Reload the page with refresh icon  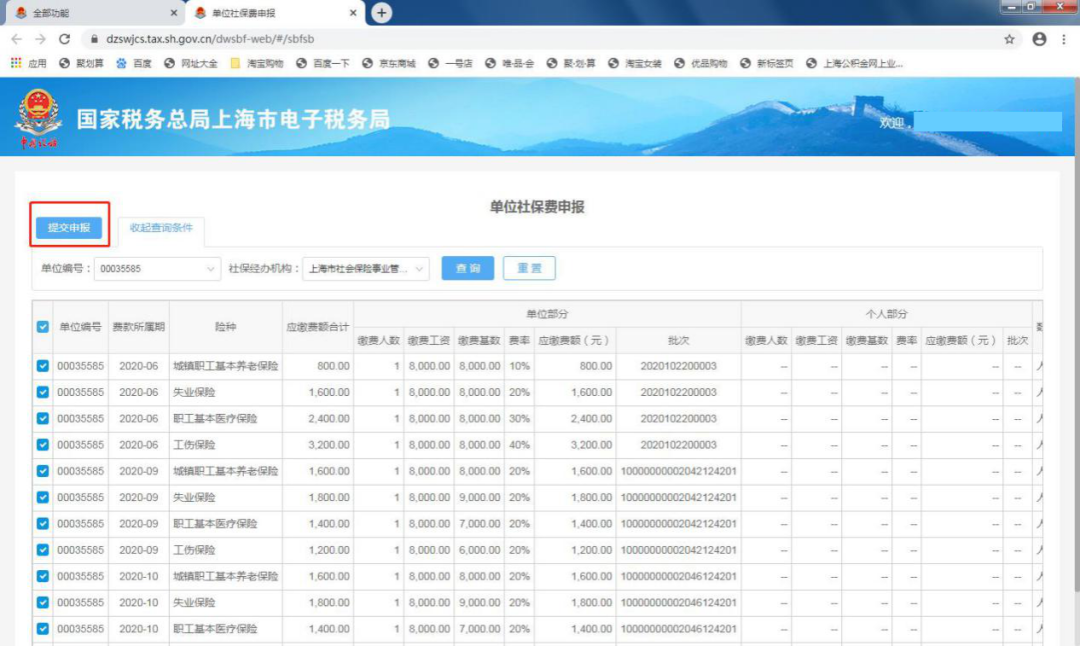pos(64,39)
